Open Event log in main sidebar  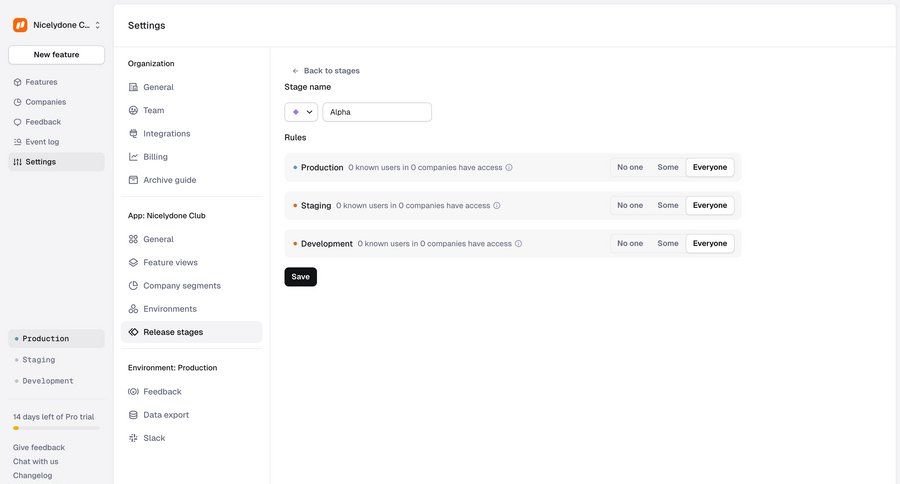(56, 142)
